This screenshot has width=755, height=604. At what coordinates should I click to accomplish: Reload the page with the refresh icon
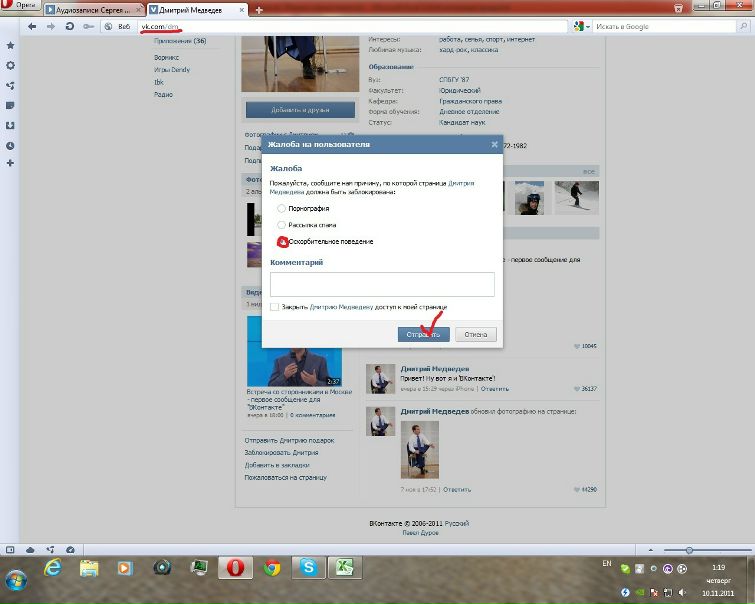(69, 26)
